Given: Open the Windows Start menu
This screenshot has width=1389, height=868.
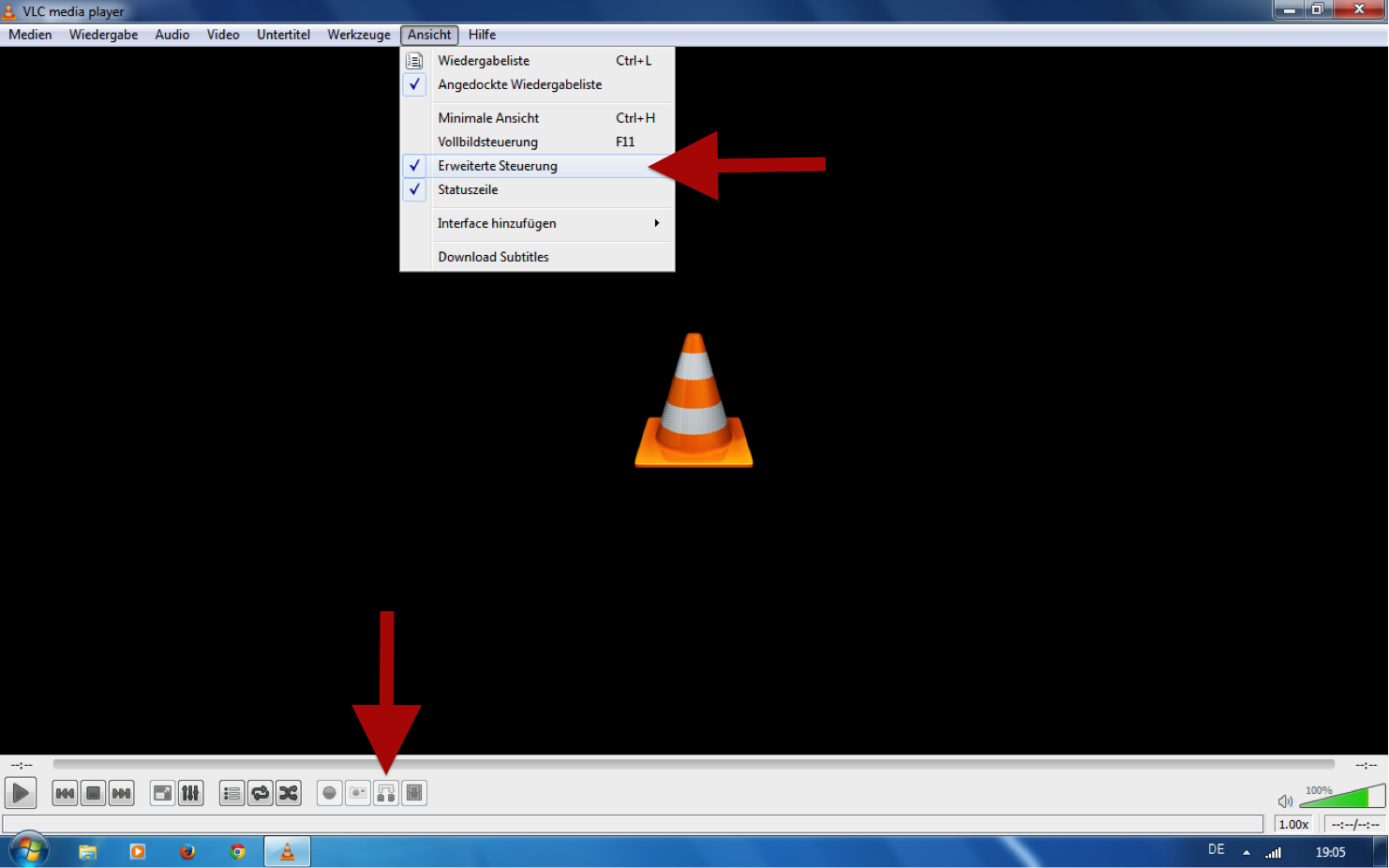Looking at the screenshot, I should pyautogui.click(x=29, y=851).
